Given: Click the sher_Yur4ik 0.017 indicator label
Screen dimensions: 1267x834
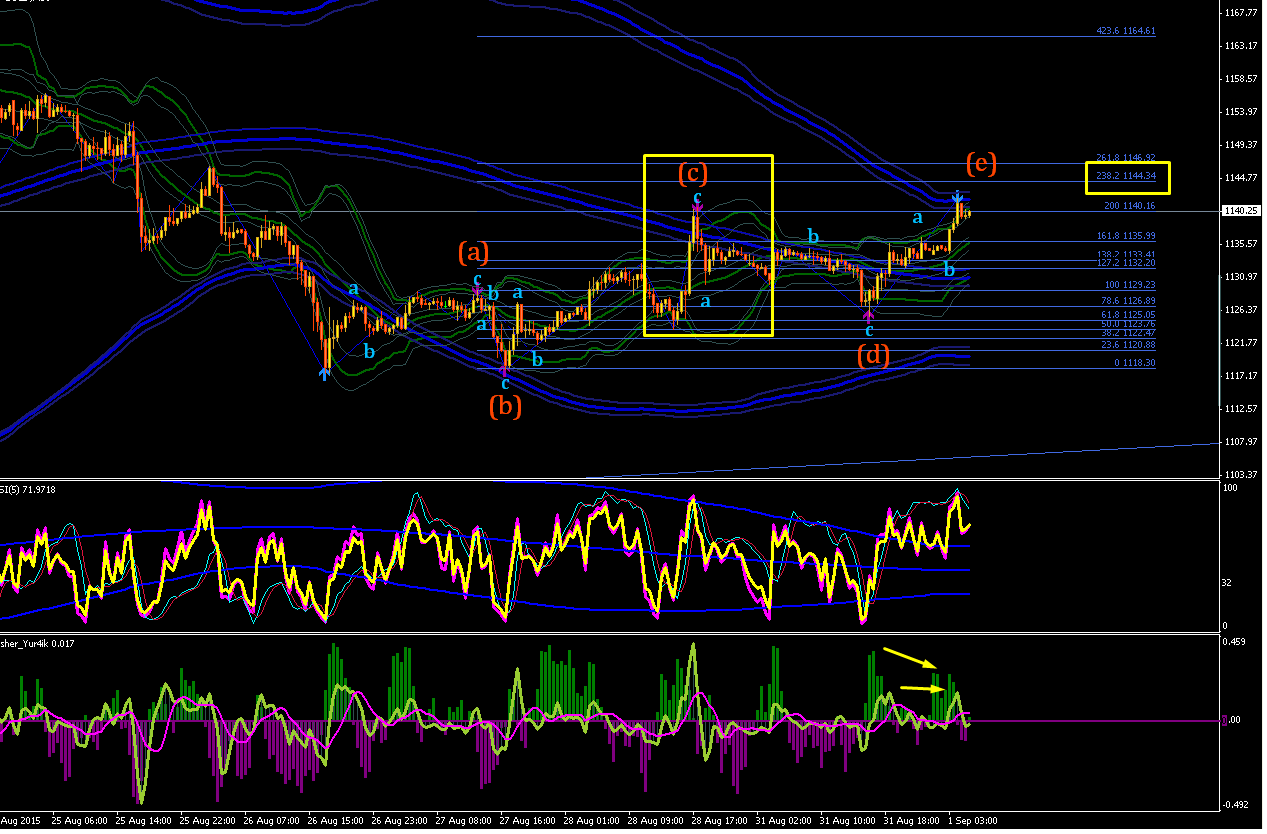Looking at the screenshot, I should click(38, 643).
